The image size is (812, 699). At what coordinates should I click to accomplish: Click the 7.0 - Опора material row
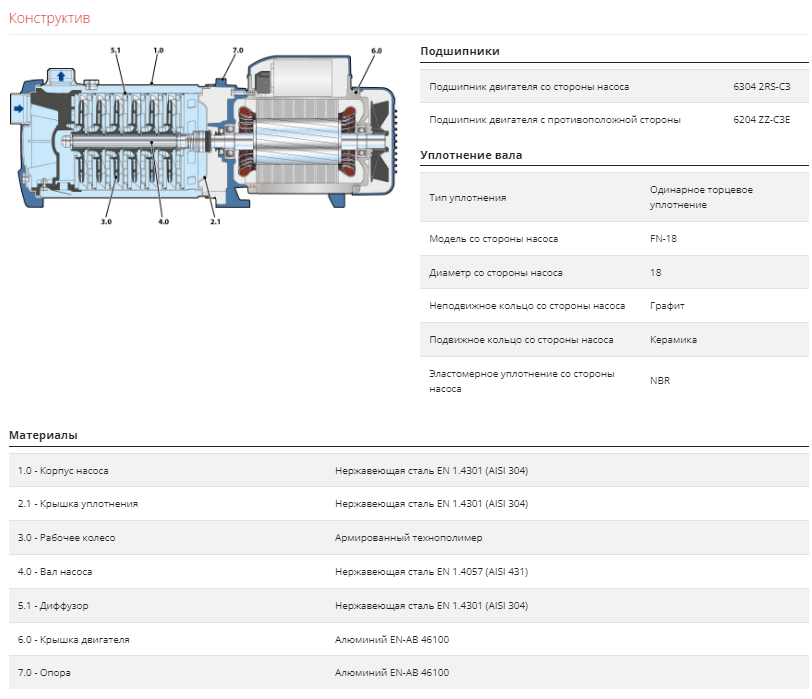coord(409,673)
